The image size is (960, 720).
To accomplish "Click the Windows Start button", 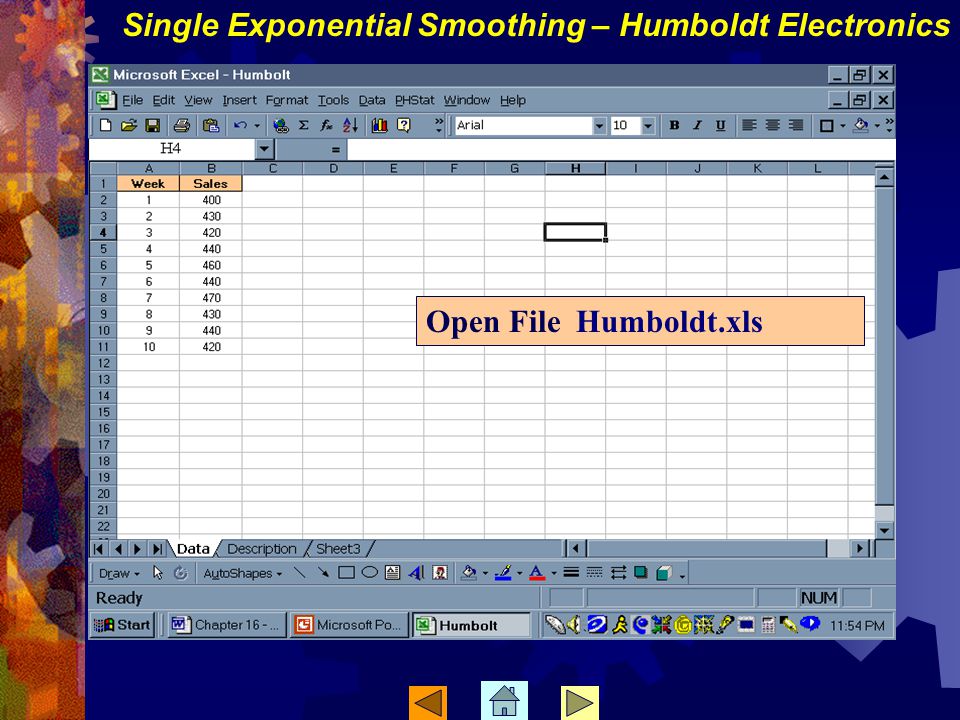I will pos(121,625).
